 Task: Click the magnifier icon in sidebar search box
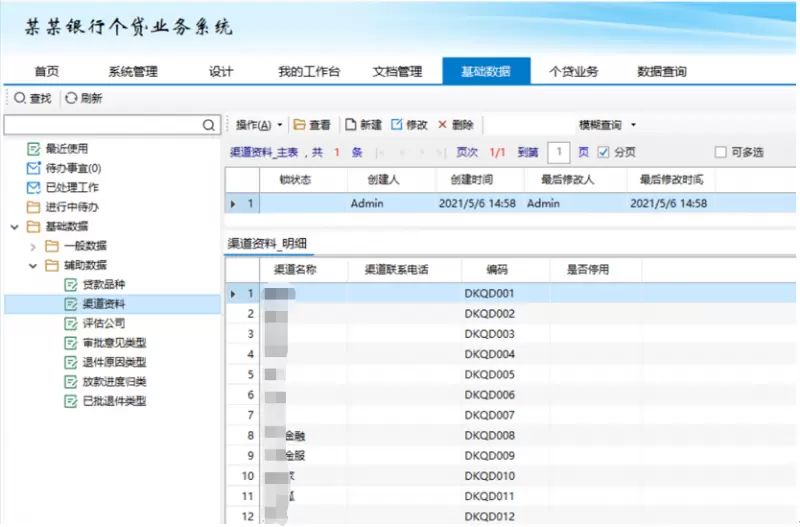(x=209, y=125)
